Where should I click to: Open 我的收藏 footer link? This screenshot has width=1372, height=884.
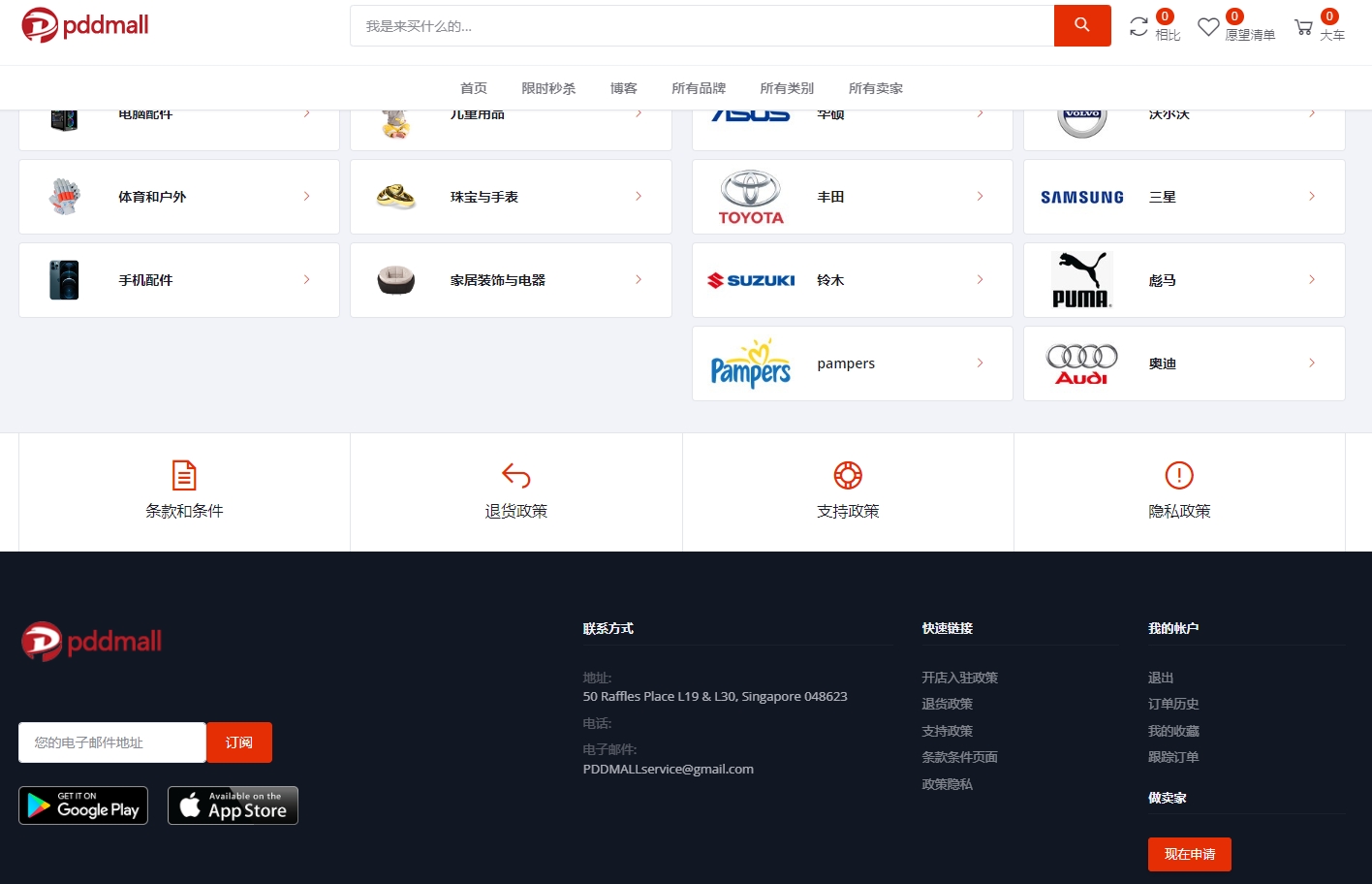click(x=1173, y=731)
